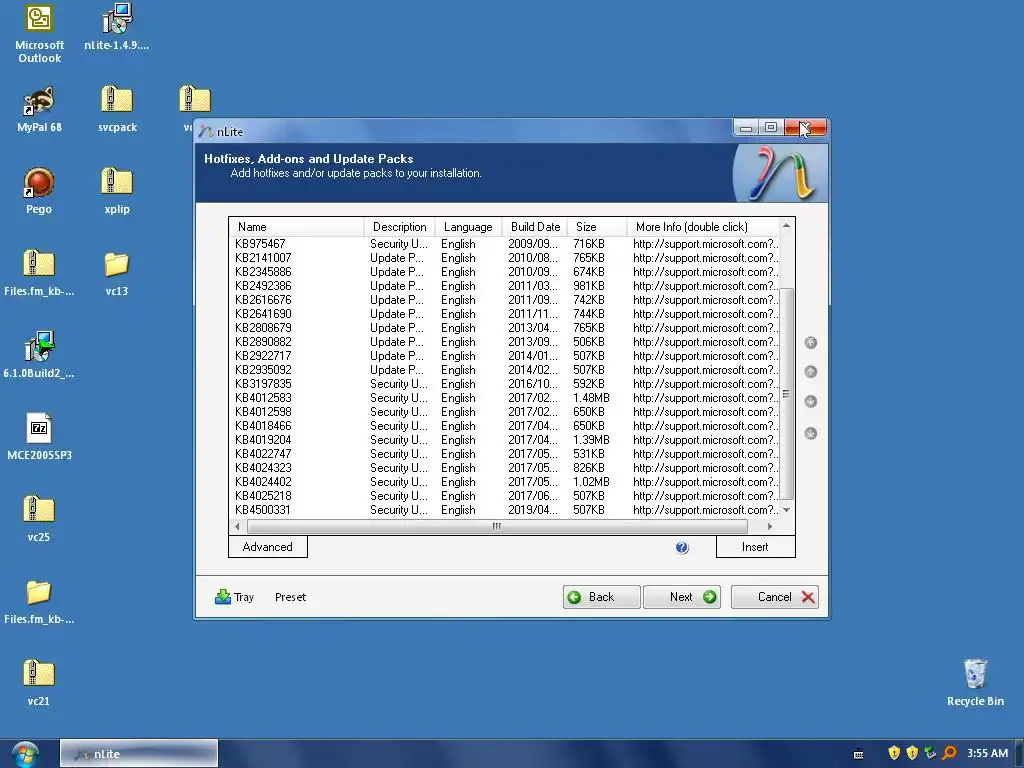Sort list by Description column header
Image resolution: width=1024 pixels, height=768 pixels.
(399, 227)
